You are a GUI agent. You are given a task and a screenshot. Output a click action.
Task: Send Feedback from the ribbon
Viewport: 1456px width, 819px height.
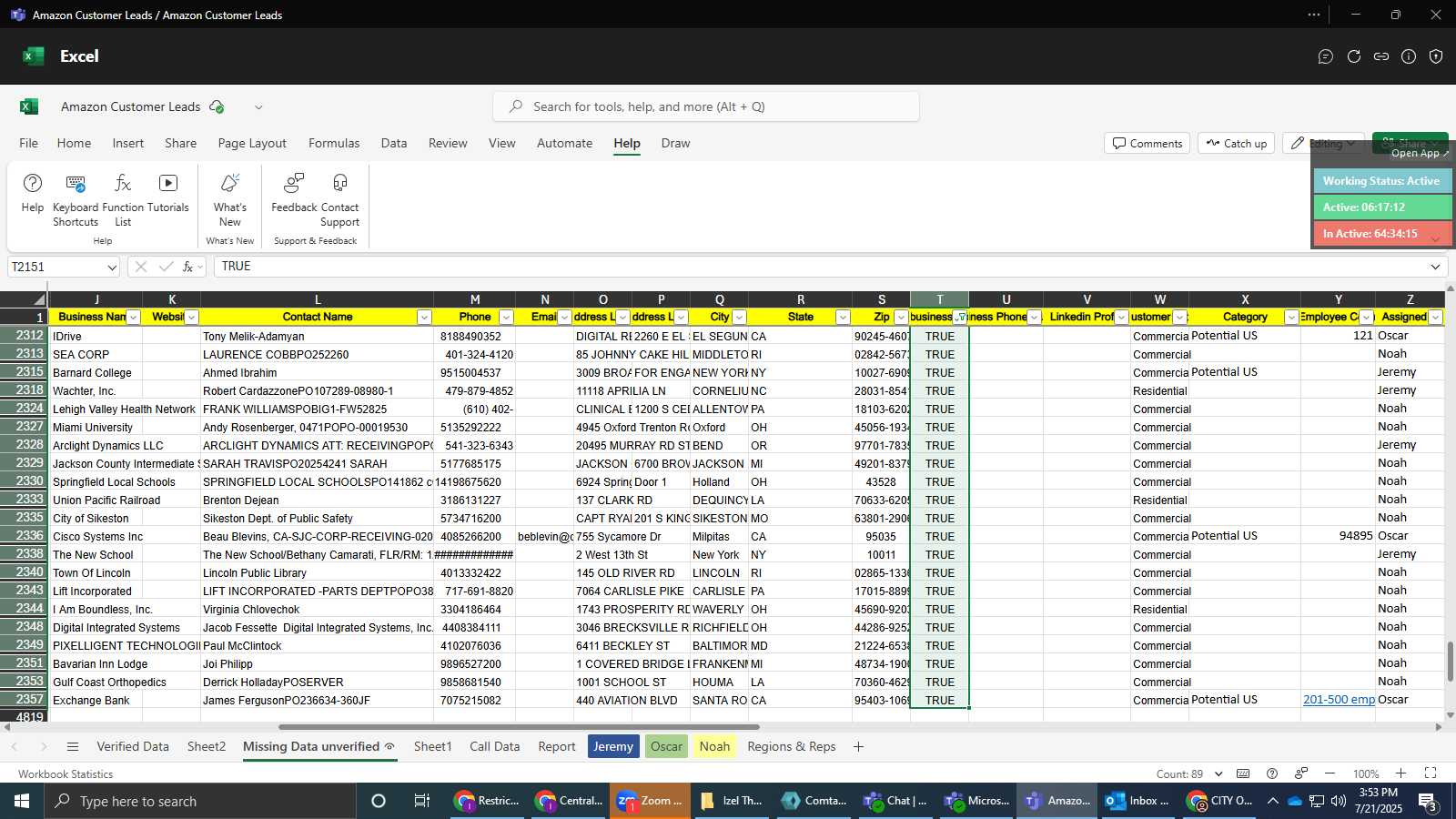point(294,194)
